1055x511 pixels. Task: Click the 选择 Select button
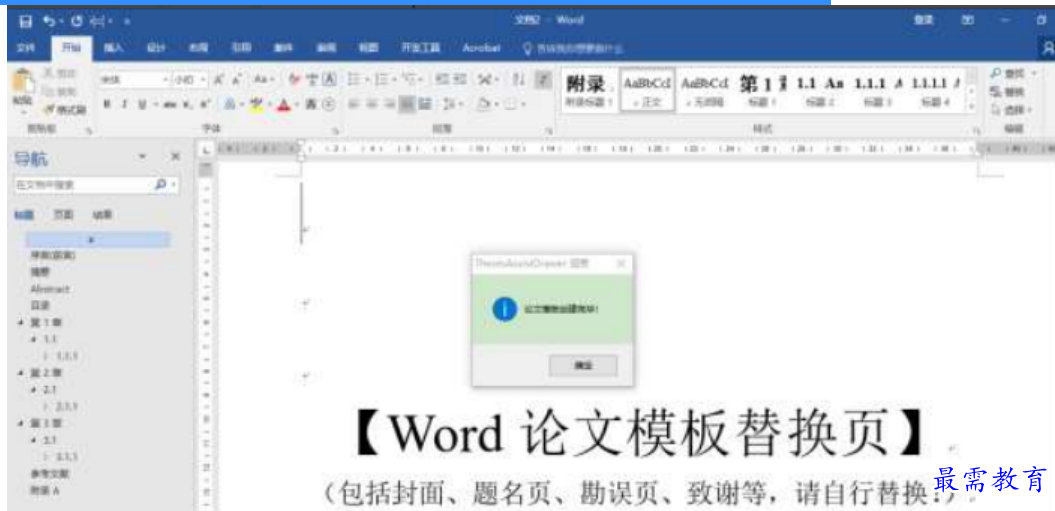coord(1011,109)
